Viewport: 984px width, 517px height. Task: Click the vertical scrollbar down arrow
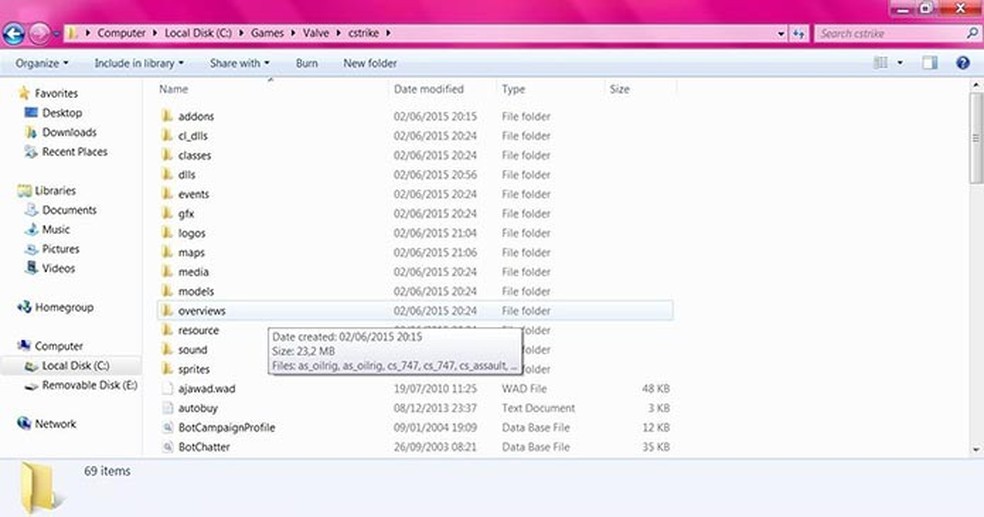point(976,449)
